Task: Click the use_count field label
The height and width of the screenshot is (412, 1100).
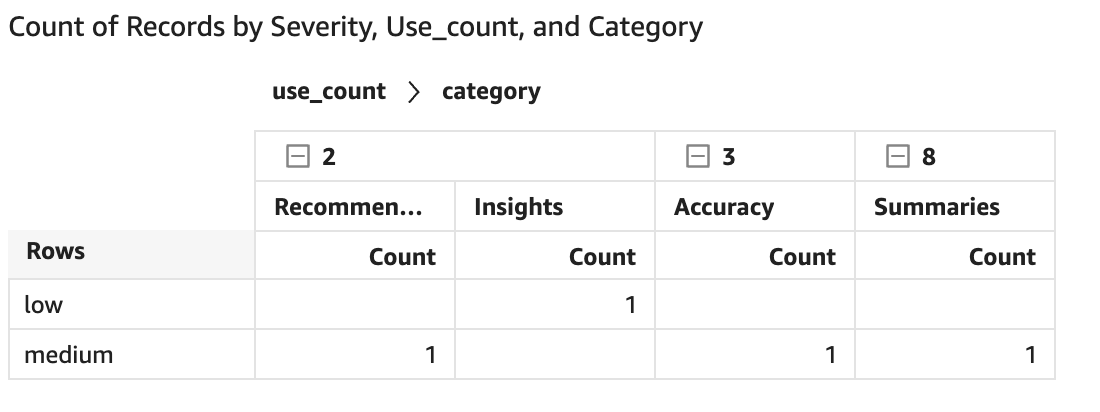Action: point(328,92)
